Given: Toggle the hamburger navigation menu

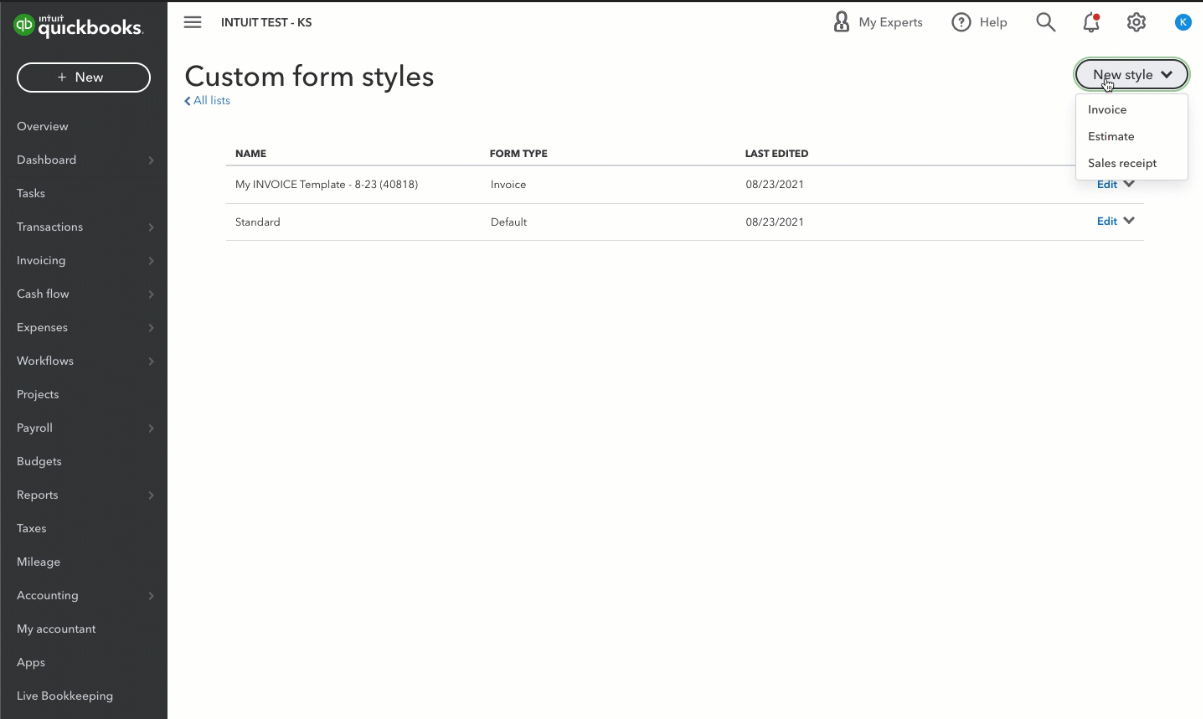Looking at the screenshot, I should pyautogui.click(x=193, y=22).
